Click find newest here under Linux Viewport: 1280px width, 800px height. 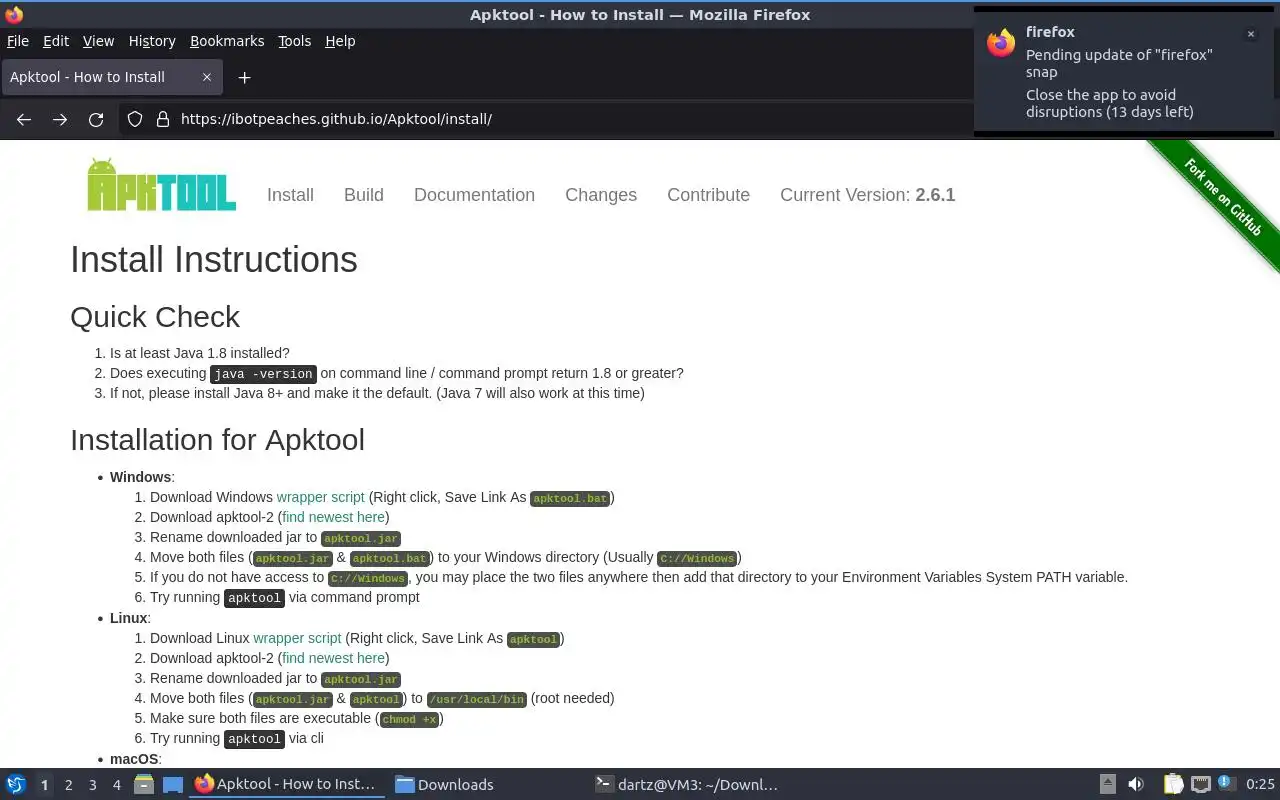pyautogui.click(x=333, y=658)
